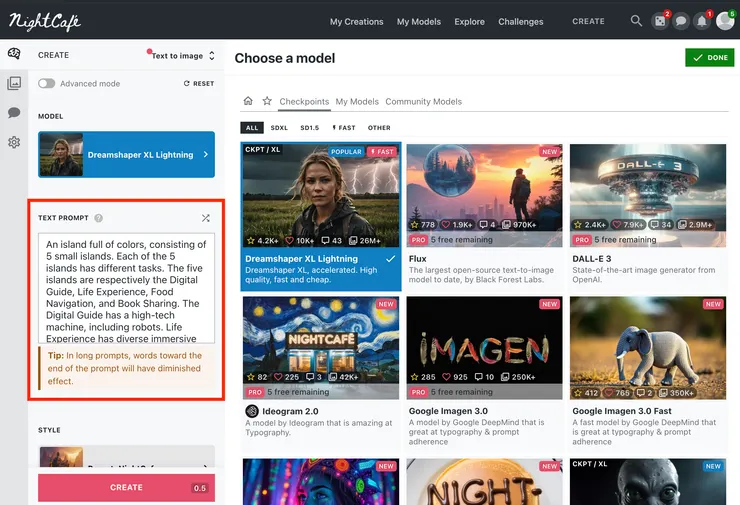This screenshot has height=505, width=740.
Task: Toggle Advanced mode switch
Action: pos(47,84)
